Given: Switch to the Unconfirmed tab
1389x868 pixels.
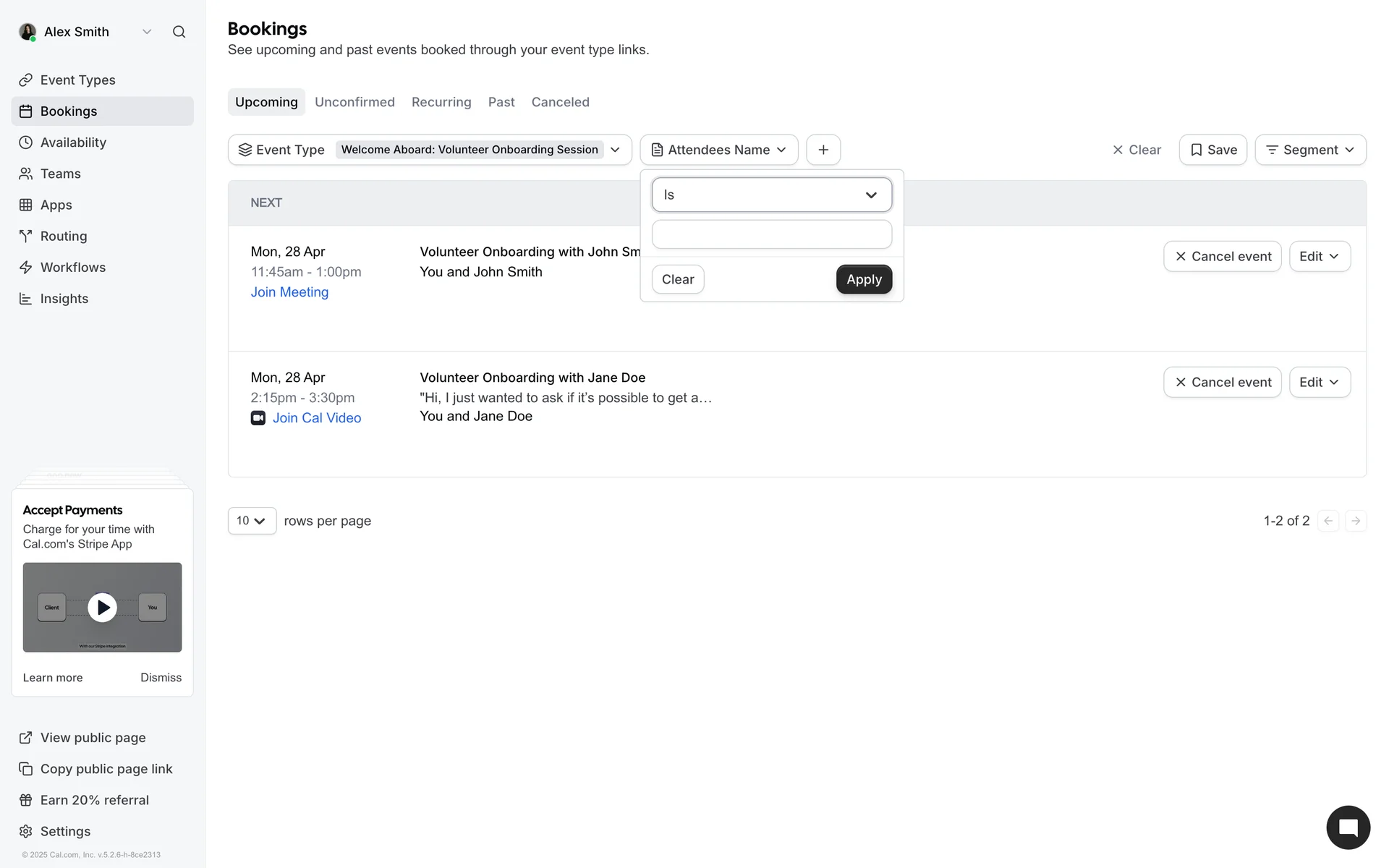Looking at the screenshot, I should 354,102.
